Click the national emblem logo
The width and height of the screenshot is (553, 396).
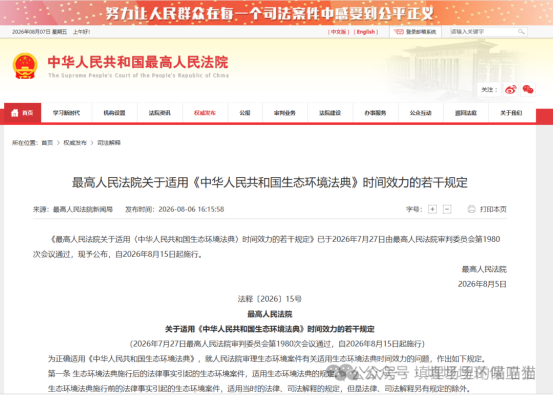coord(25,66)
